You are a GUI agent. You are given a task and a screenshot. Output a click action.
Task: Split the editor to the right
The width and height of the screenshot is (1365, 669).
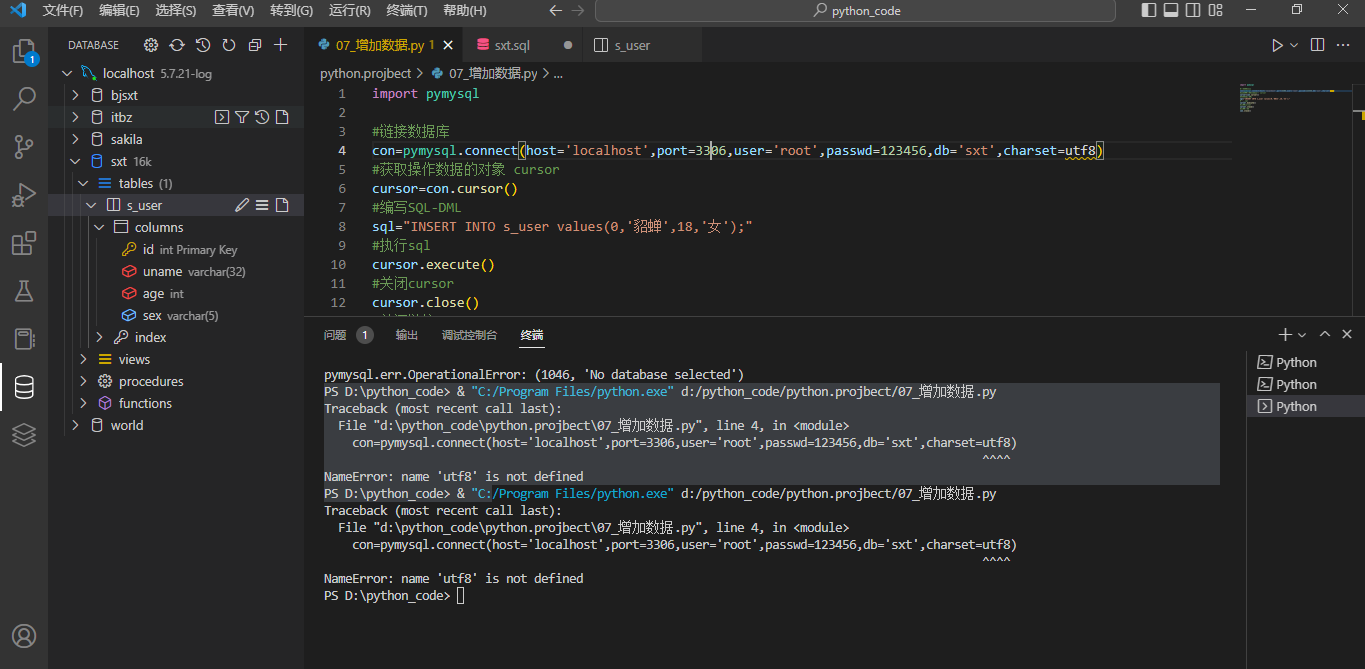[x=1318, y=45]
